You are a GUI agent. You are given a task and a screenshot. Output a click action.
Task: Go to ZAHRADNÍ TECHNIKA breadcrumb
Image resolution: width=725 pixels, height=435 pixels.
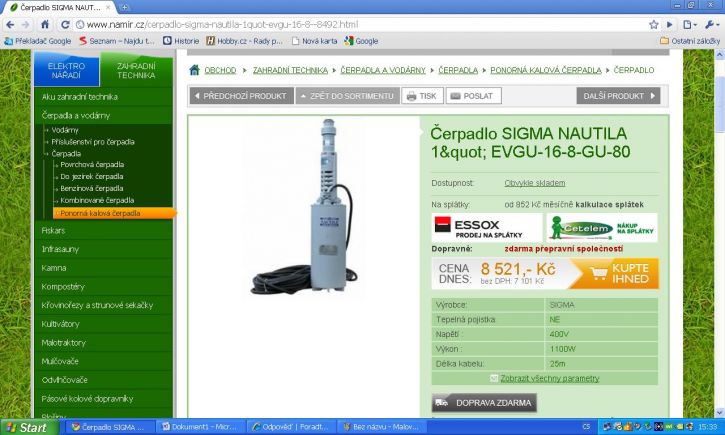click(x=290, y=70)
